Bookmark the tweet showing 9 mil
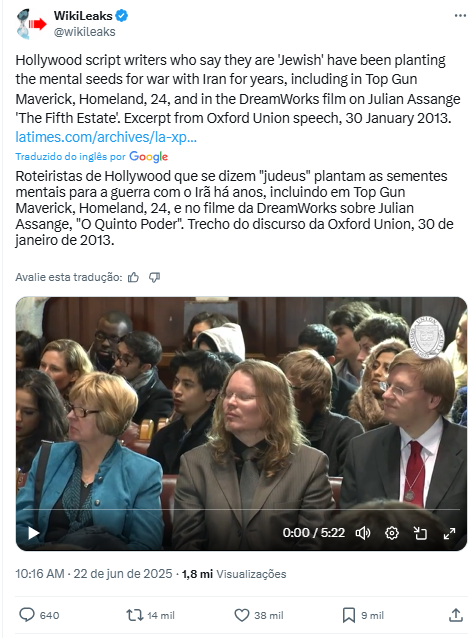The height and width of the screenshot is (638, 472). [363, 615]
